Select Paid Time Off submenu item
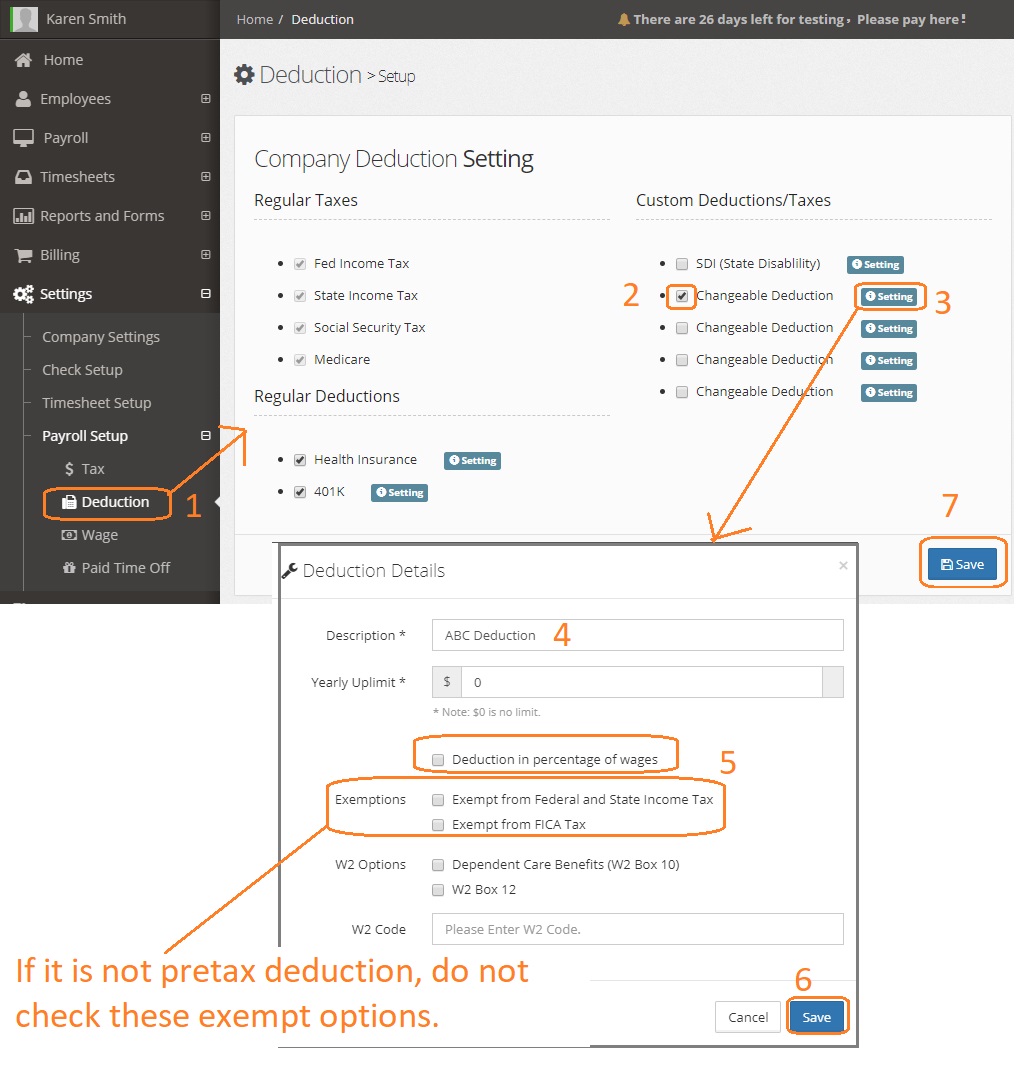This screenshot has width=1018, height=1074. coord(125,568)
